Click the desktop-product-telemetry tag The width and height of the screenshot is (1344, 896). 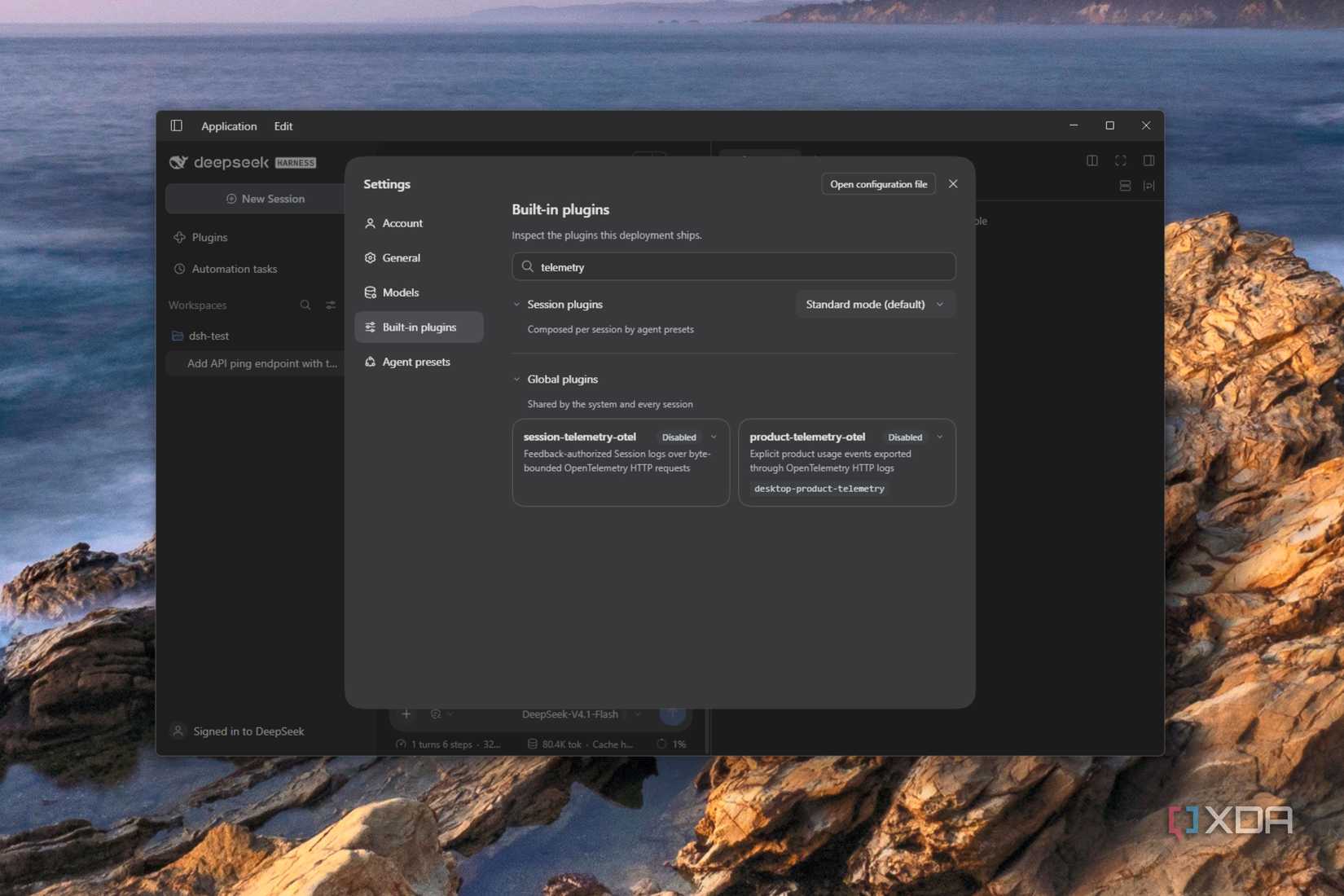pyautogui.click(x=819, y=489)
